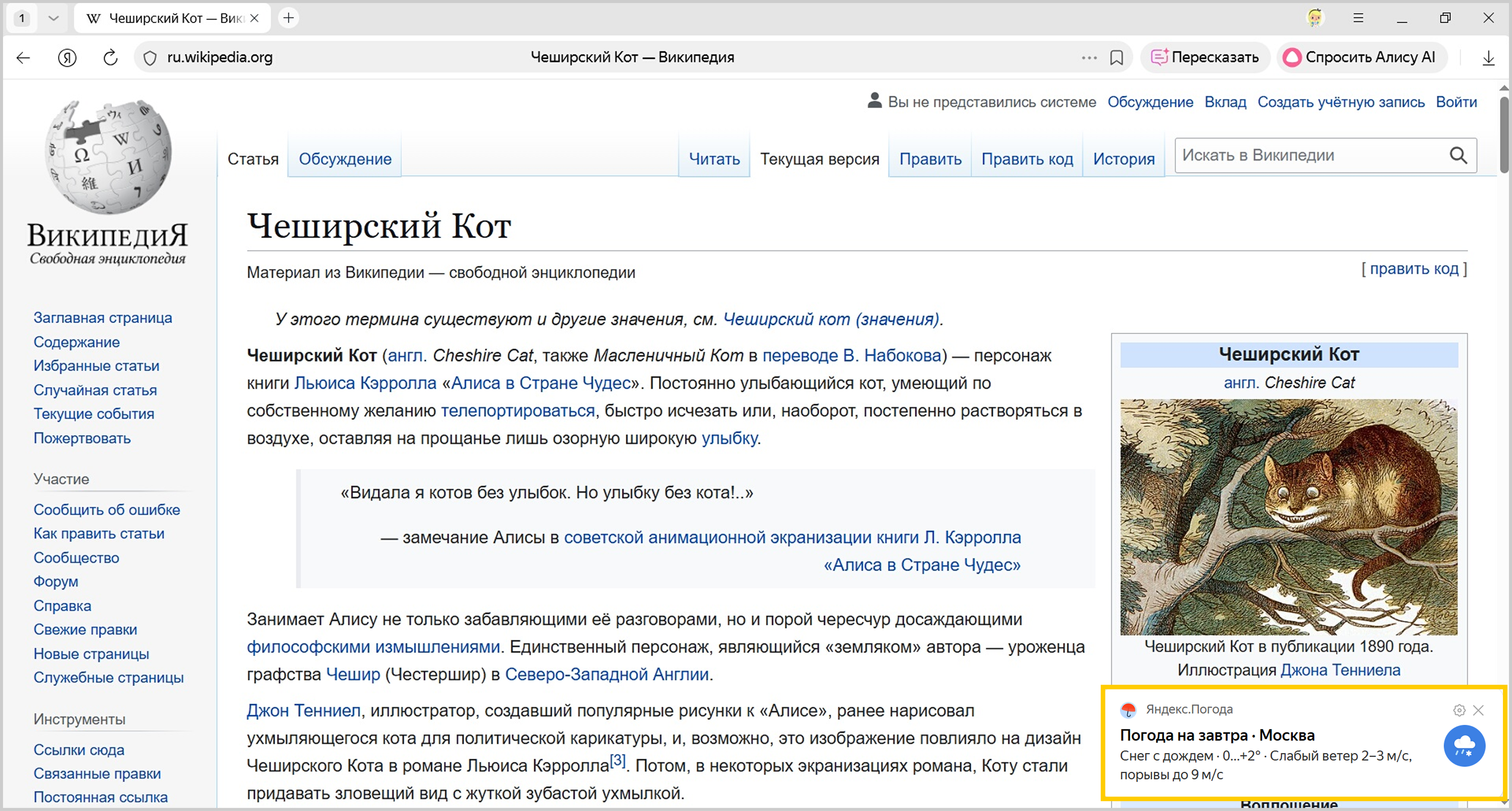Open the address bar three-dots menu
Viewport: 1512px width, 811px height.
coord(1089,57)
